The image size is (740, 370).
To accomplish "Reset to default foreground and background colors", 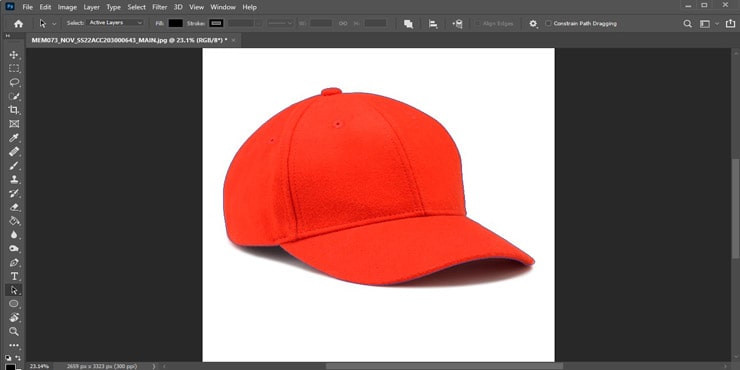I will click(x=8, y=358).
